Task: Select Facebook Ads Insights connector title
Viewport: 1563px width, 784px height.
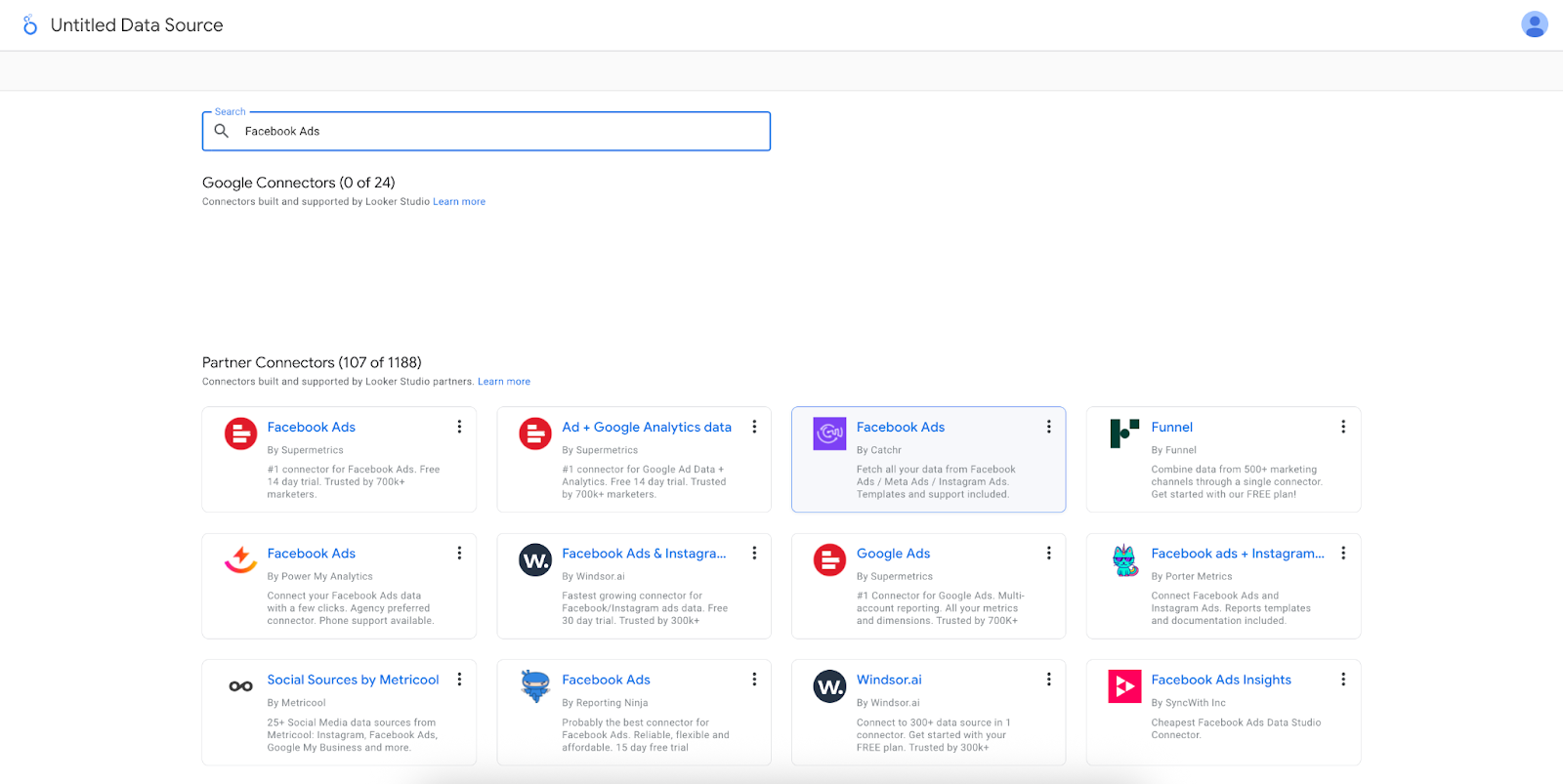Action: 1221,680
